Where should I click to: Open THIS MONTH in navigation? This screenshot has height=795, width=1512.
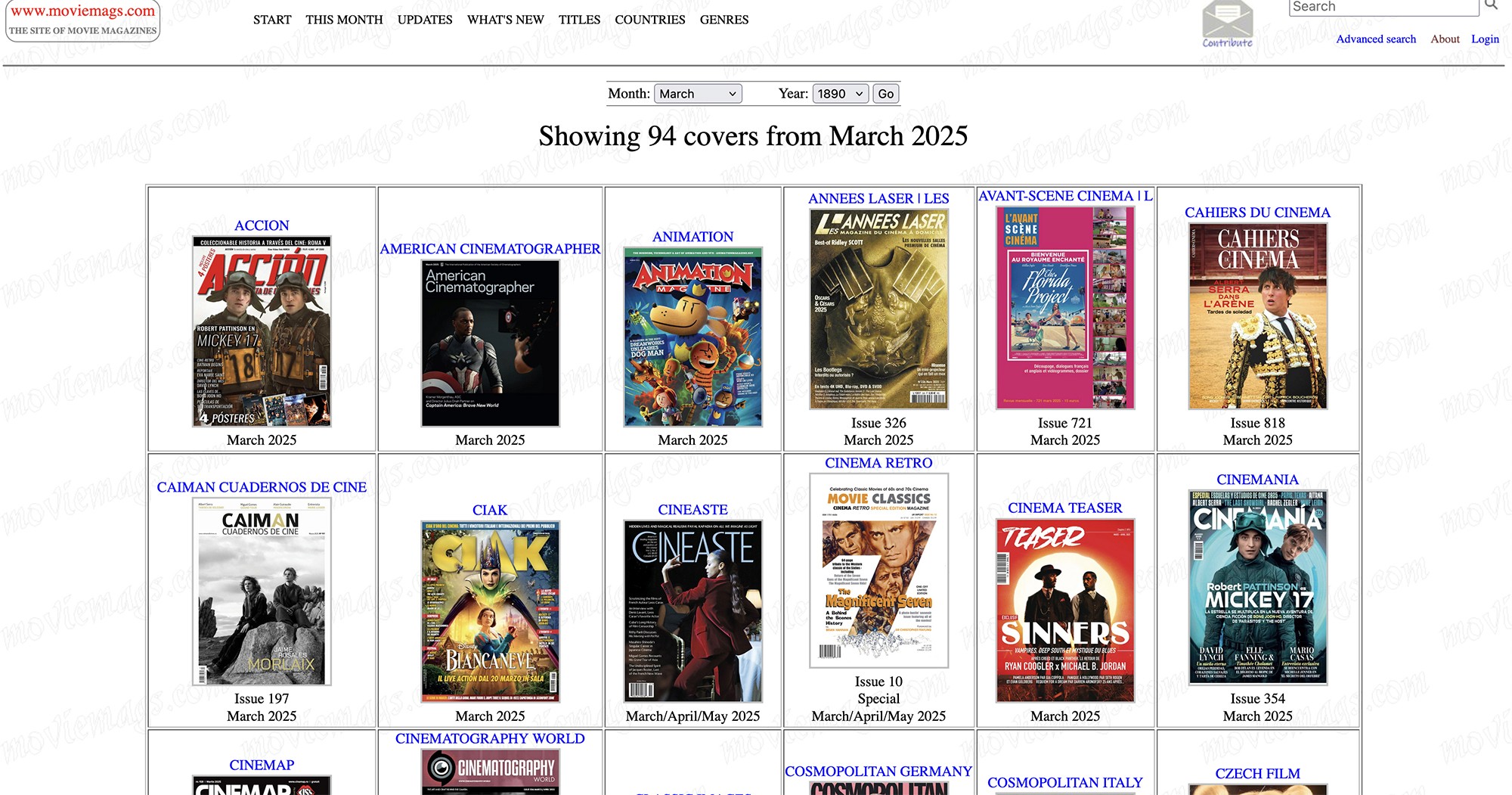coord(344,20)
